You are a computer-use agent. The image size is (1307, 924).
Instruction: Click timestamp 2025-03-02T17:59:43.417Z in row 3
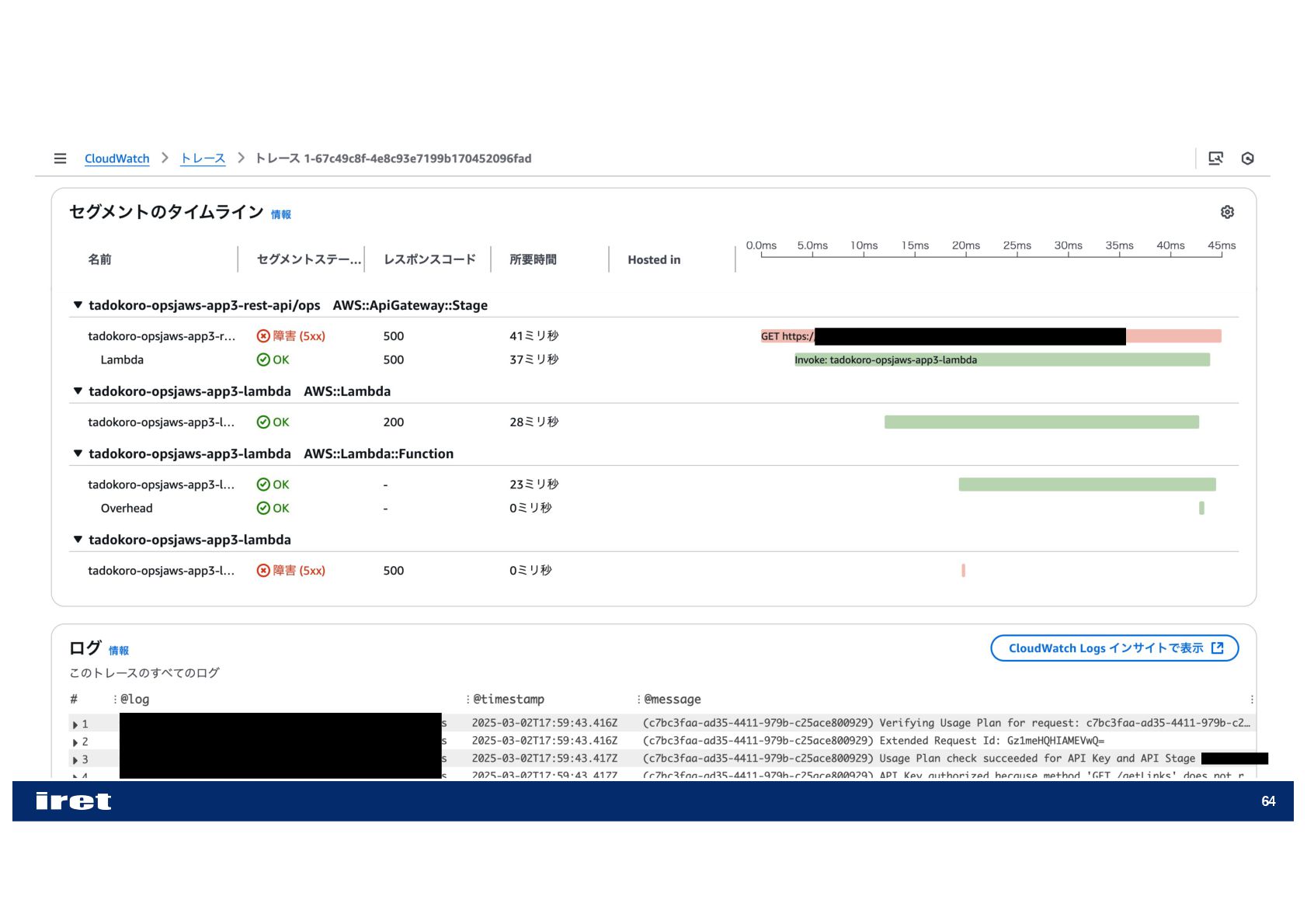(544, 759)
